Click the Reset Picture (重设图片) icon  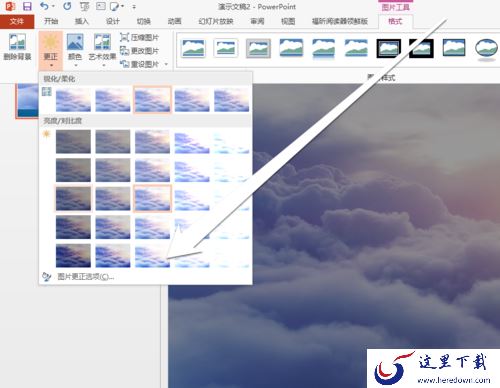[x=124, y=63]
